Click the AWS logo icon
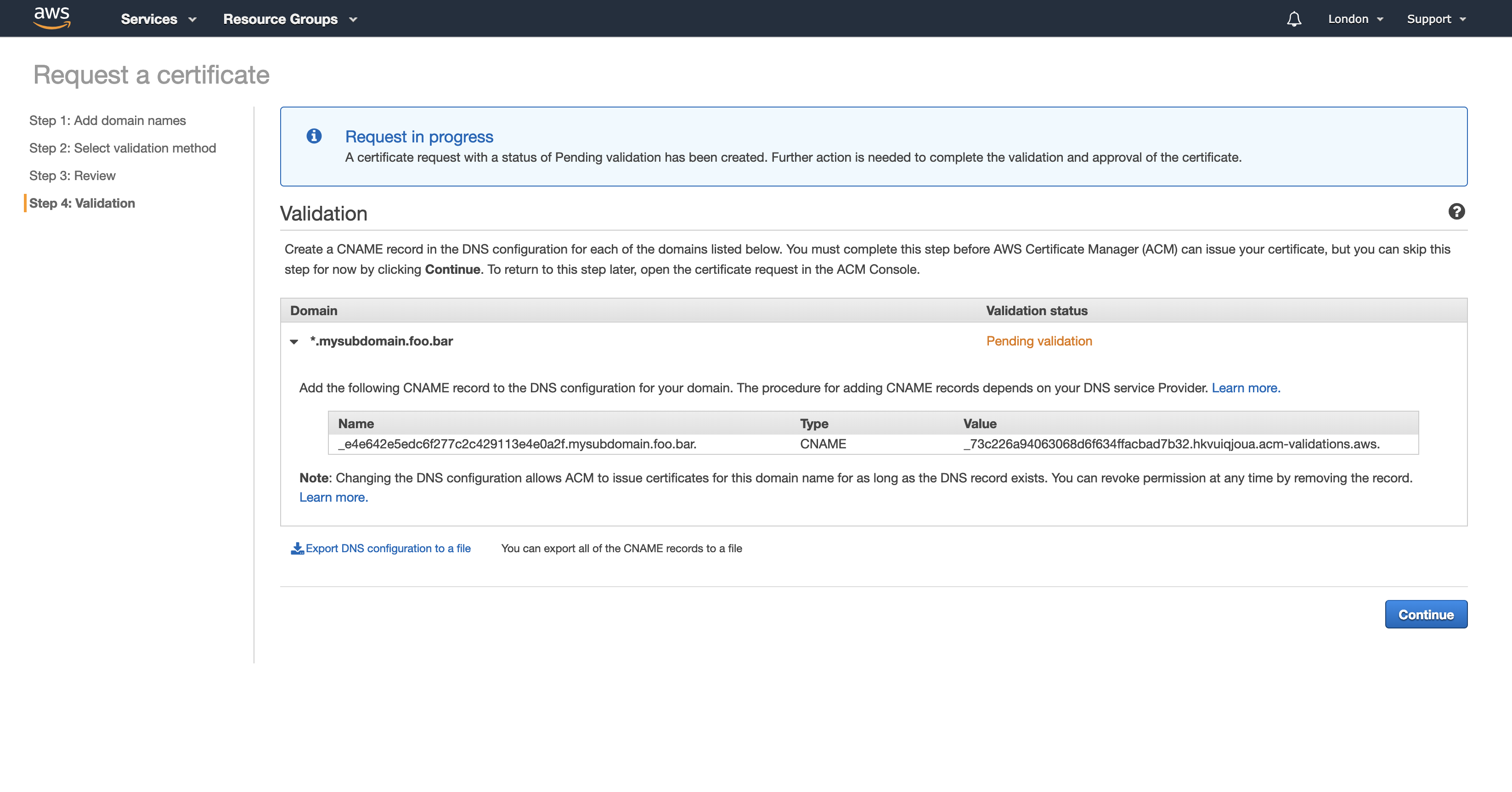Screen dimensions: 1512x792 coord(51,17)
